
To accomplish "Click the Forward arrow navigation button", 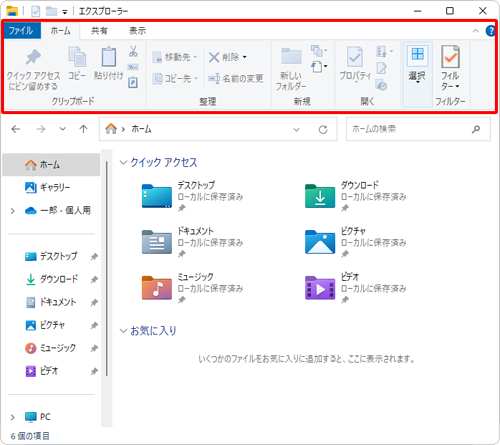I will [41, 129].
